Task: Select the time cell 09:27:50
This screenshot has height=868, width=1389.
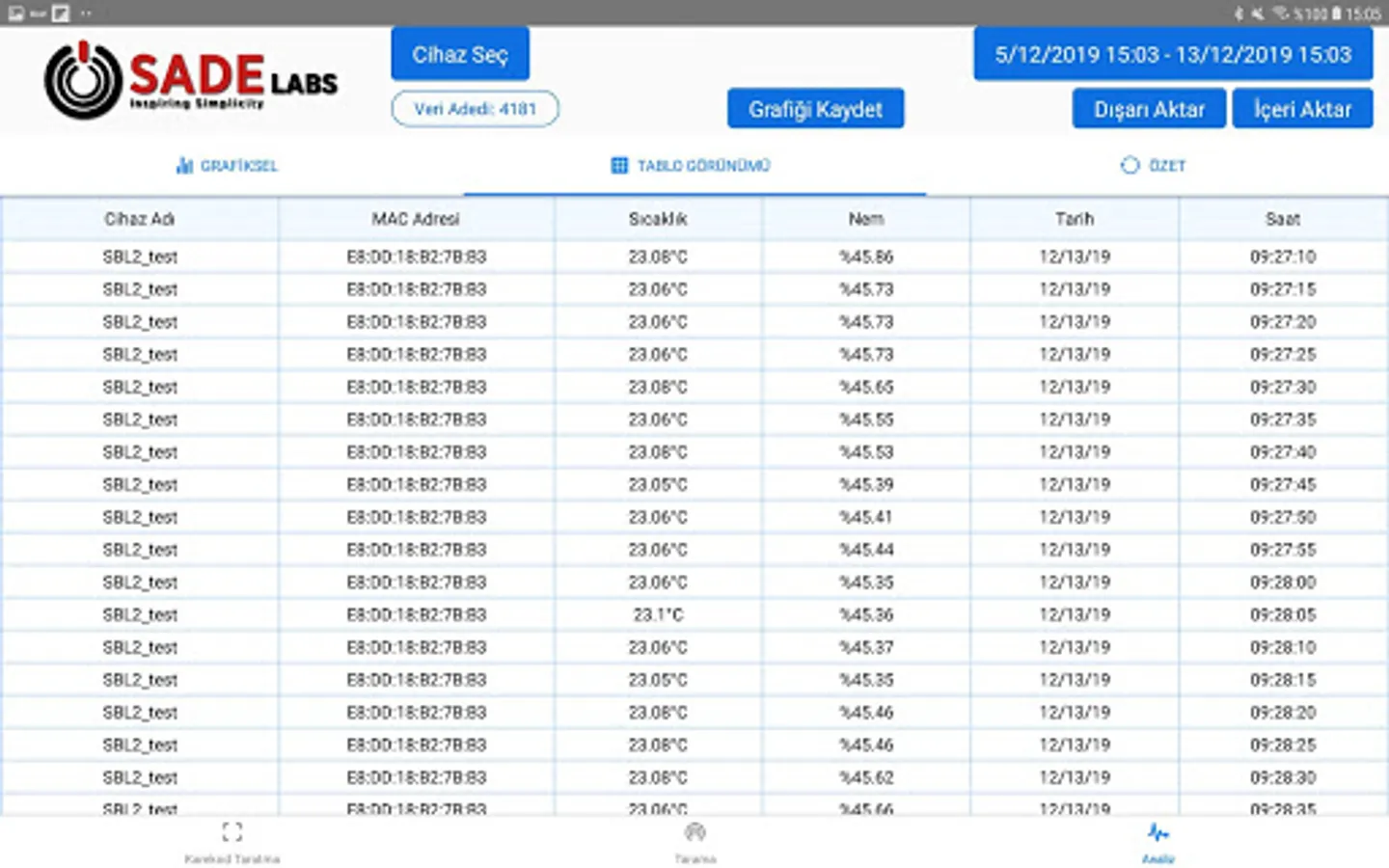Action: click(x=1283, y=517)
